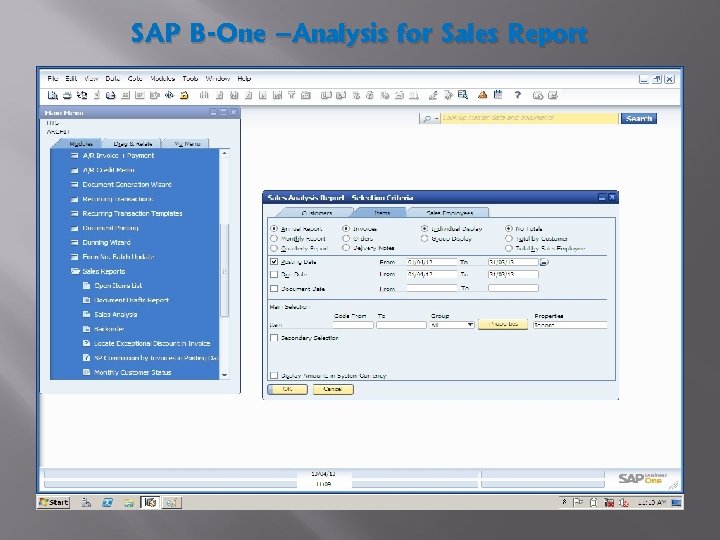
Task: Select the Group Display radio button
Action: [x=424, y=238]
